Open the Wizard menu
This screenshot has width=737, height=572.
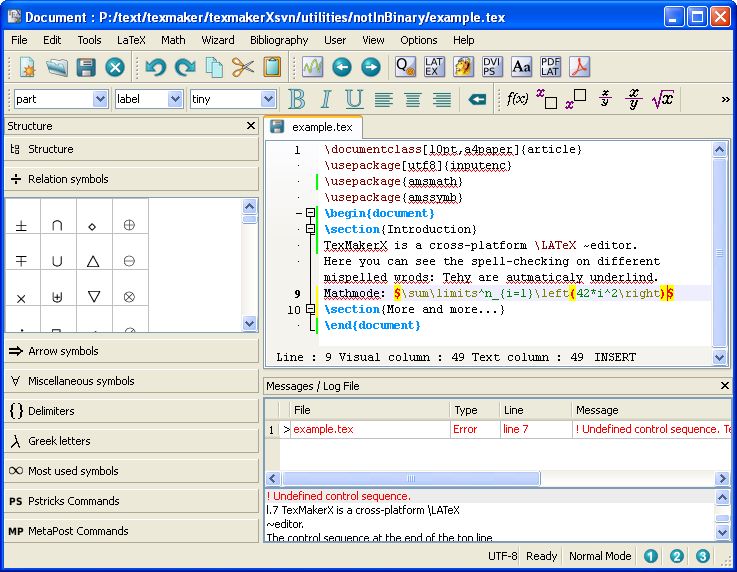(x=218, y=40)
